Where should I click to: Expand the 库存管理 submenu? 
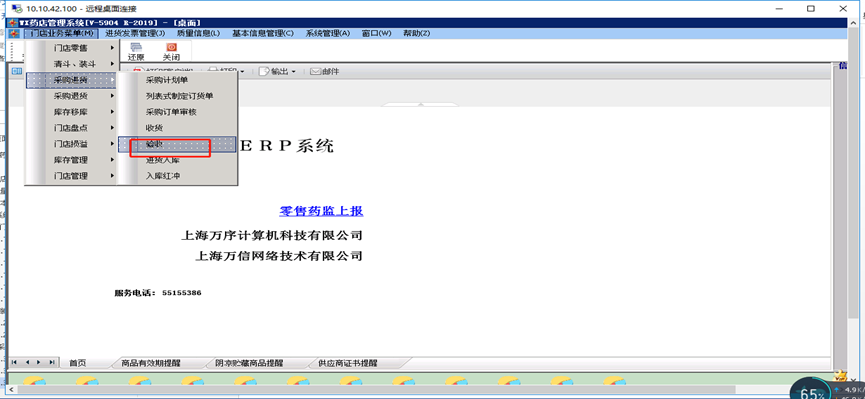[72, 160]
